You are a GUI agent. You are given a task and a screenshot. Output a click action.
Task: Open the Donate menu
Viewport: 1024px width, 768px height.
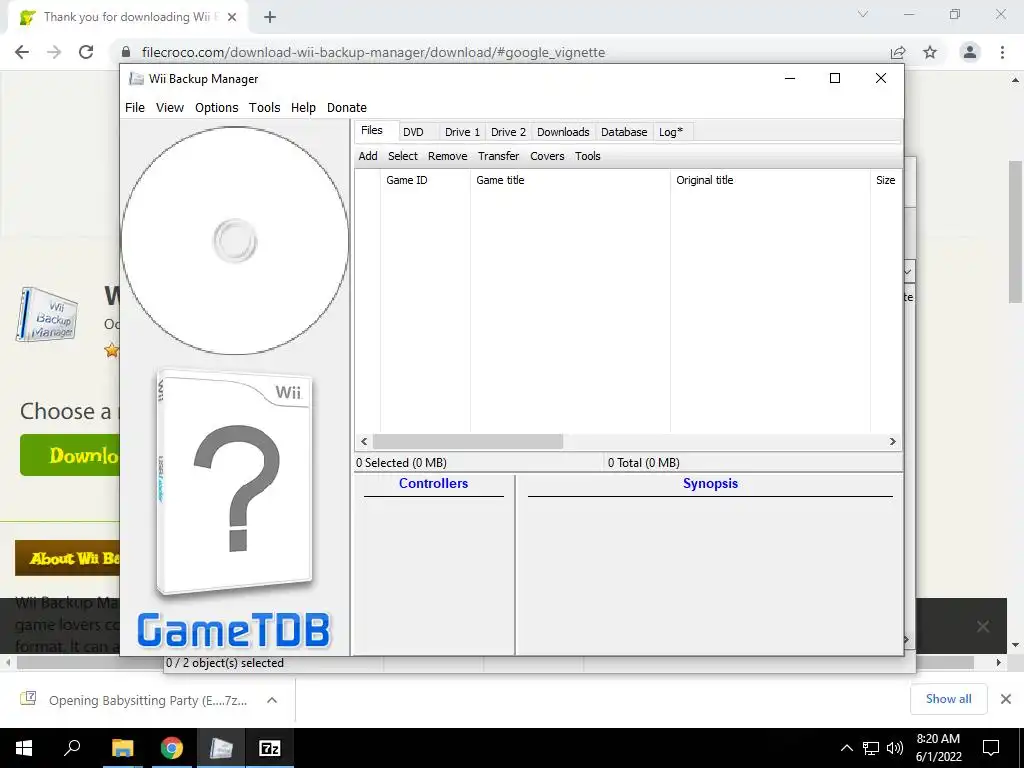click(x=347, y=108)
